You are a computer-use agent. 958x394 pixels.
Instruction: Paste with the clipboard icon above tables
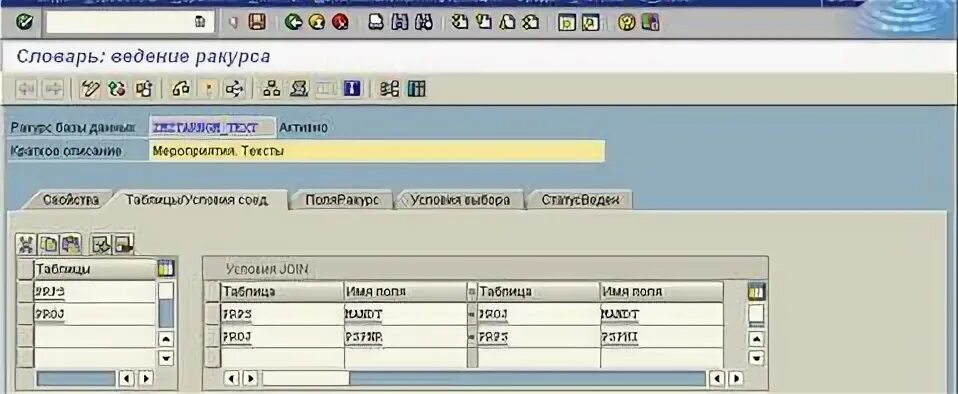[71, 244]
